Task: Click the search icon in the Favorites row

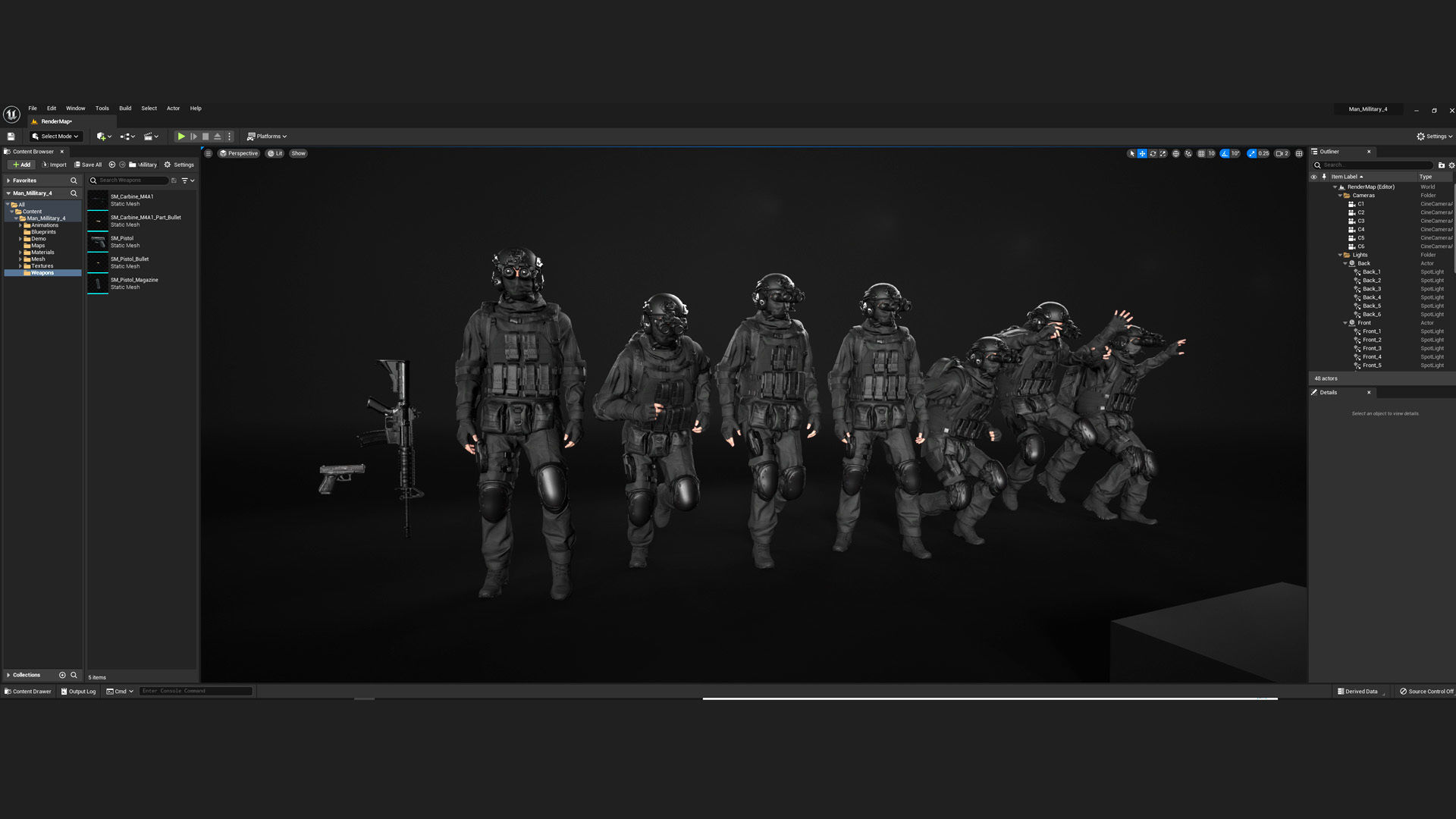Action: (x=74, y=180)
